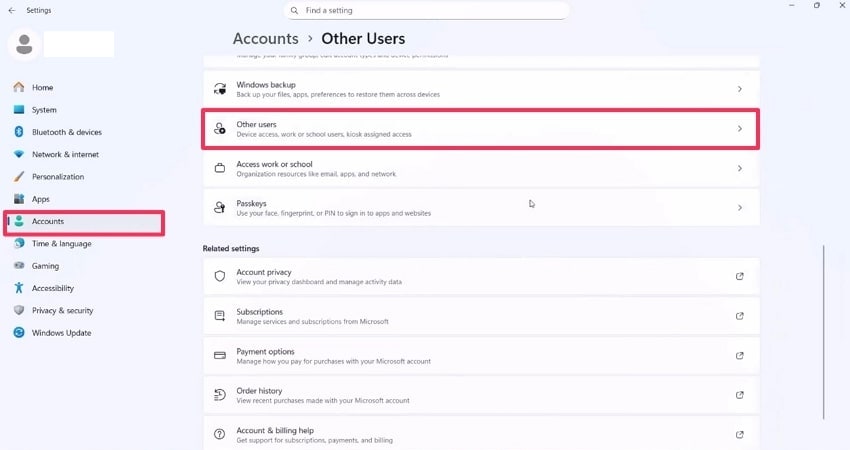Click the Subscriptions title text

click(259, 312)
